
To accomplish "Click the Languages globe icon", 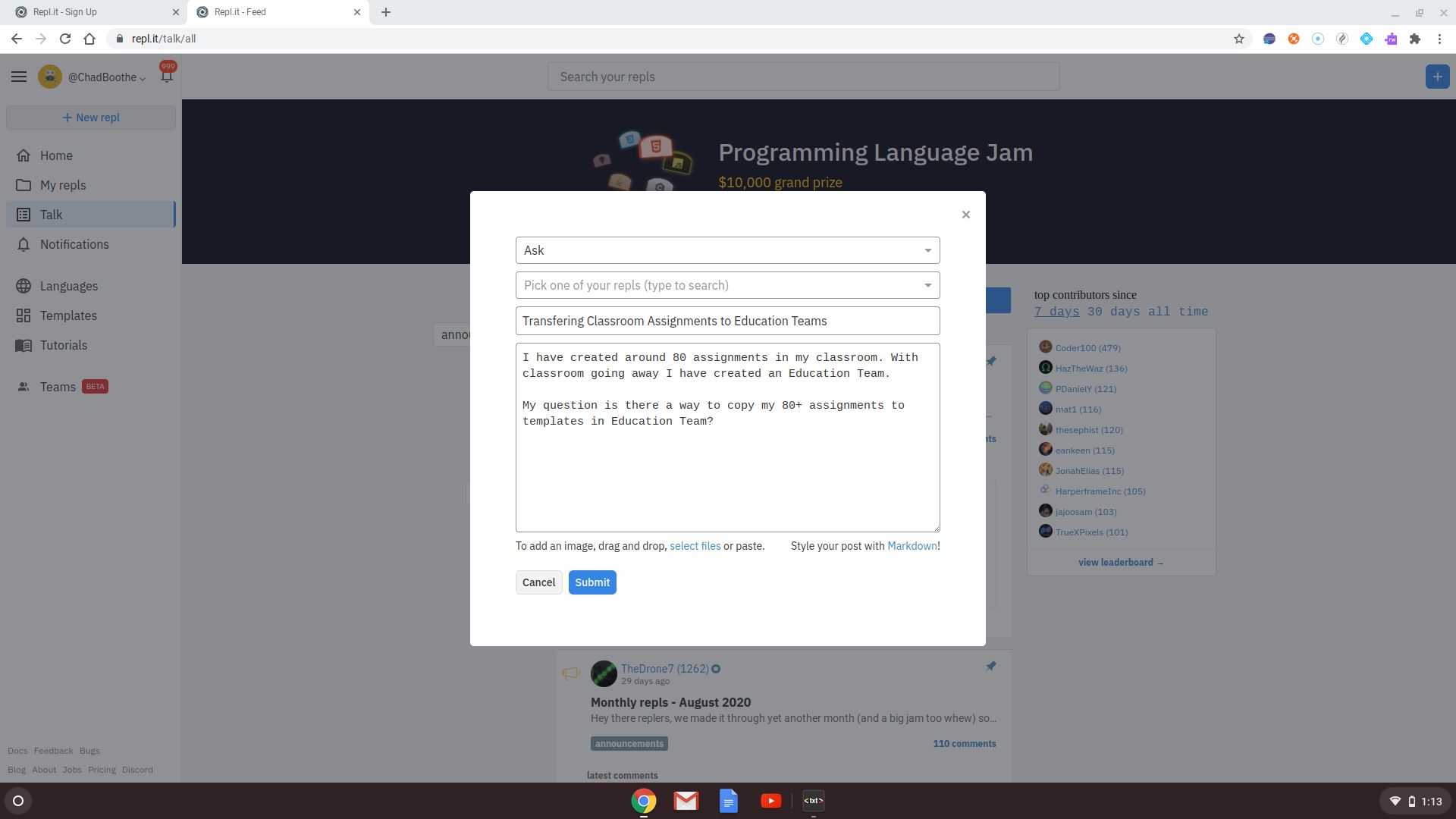I will [24, 286].
